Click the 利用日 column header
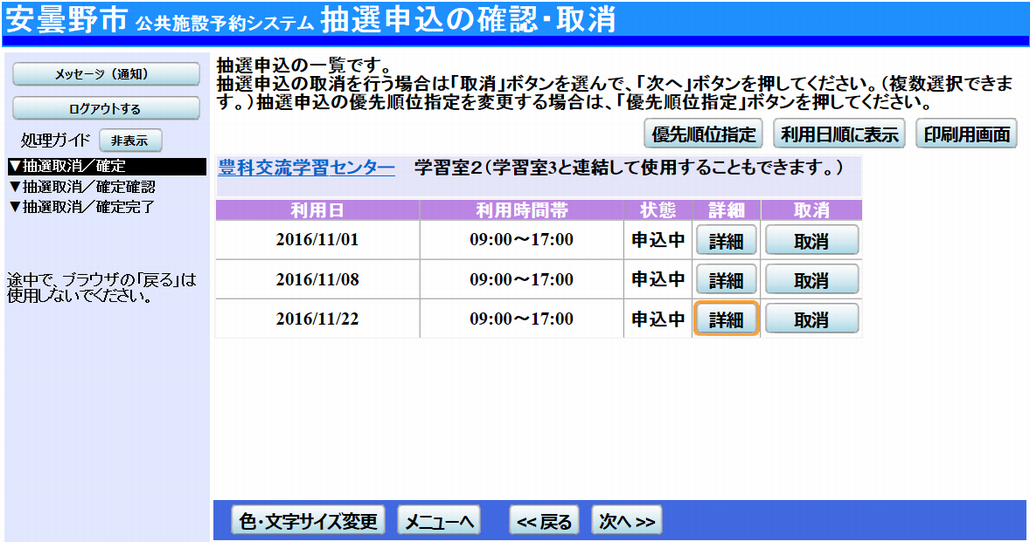The height and width of the screenshot is (542, 1030). coord(317,210)
